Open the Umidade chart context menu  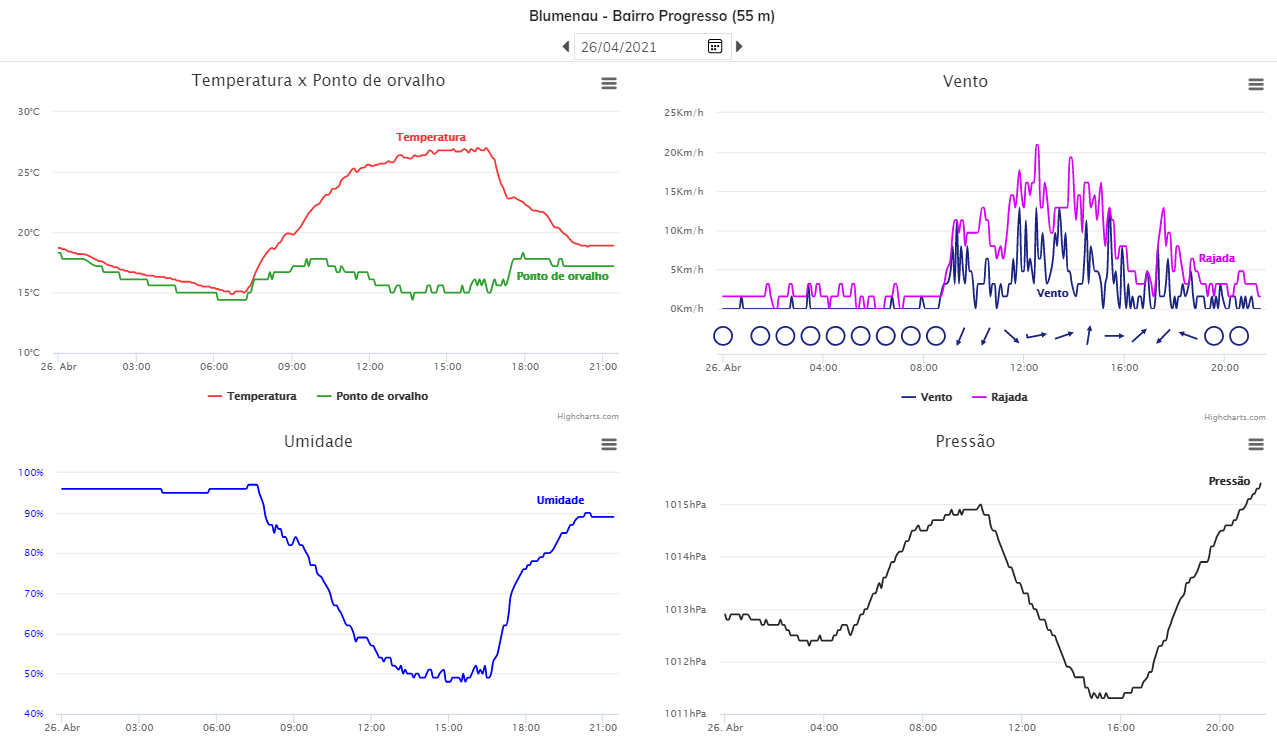pyautogui.click(x=609, y=444)
